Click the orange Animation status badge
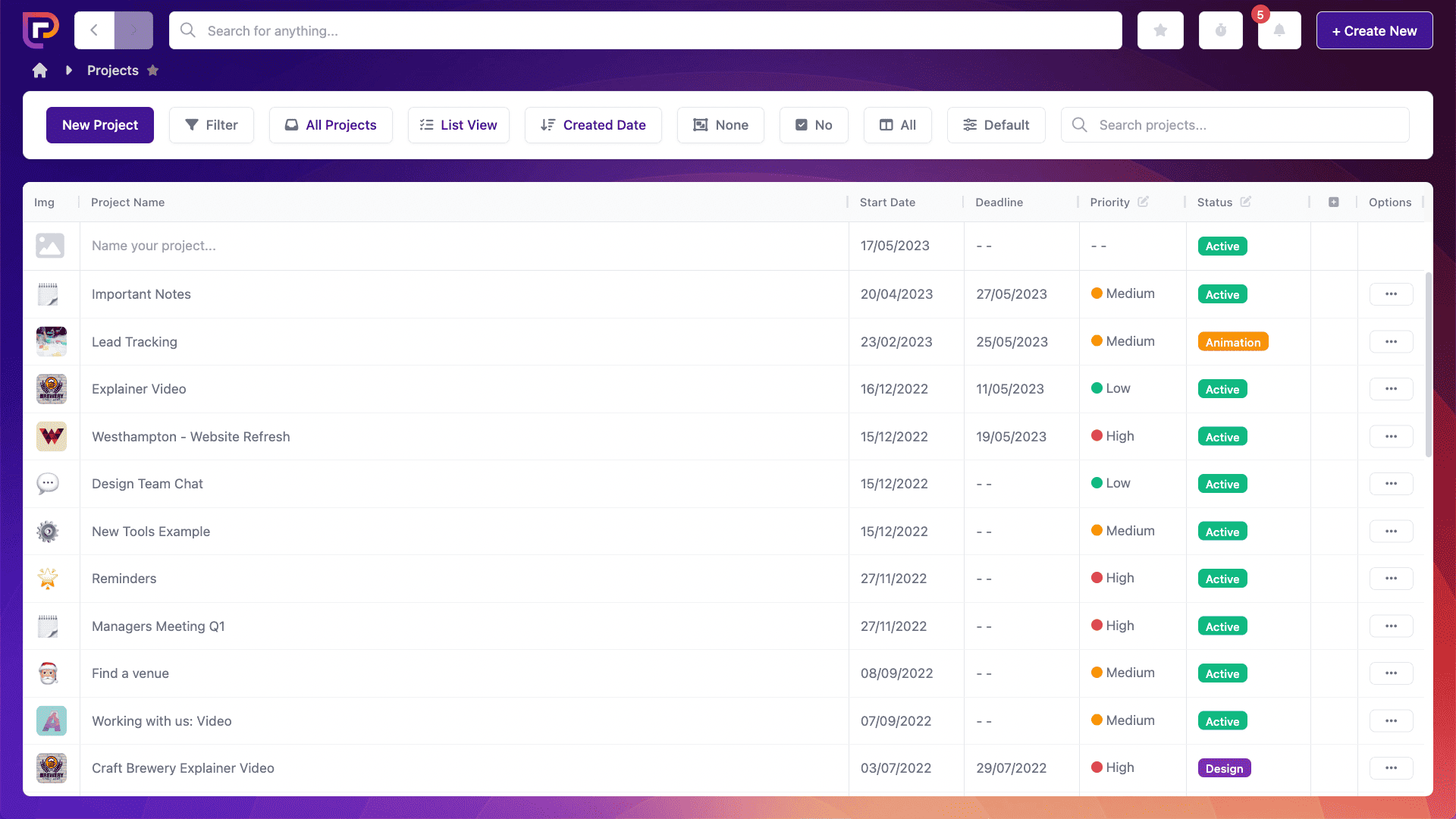This screenshot has width=1456, height=819. (x=1232, y=342)
